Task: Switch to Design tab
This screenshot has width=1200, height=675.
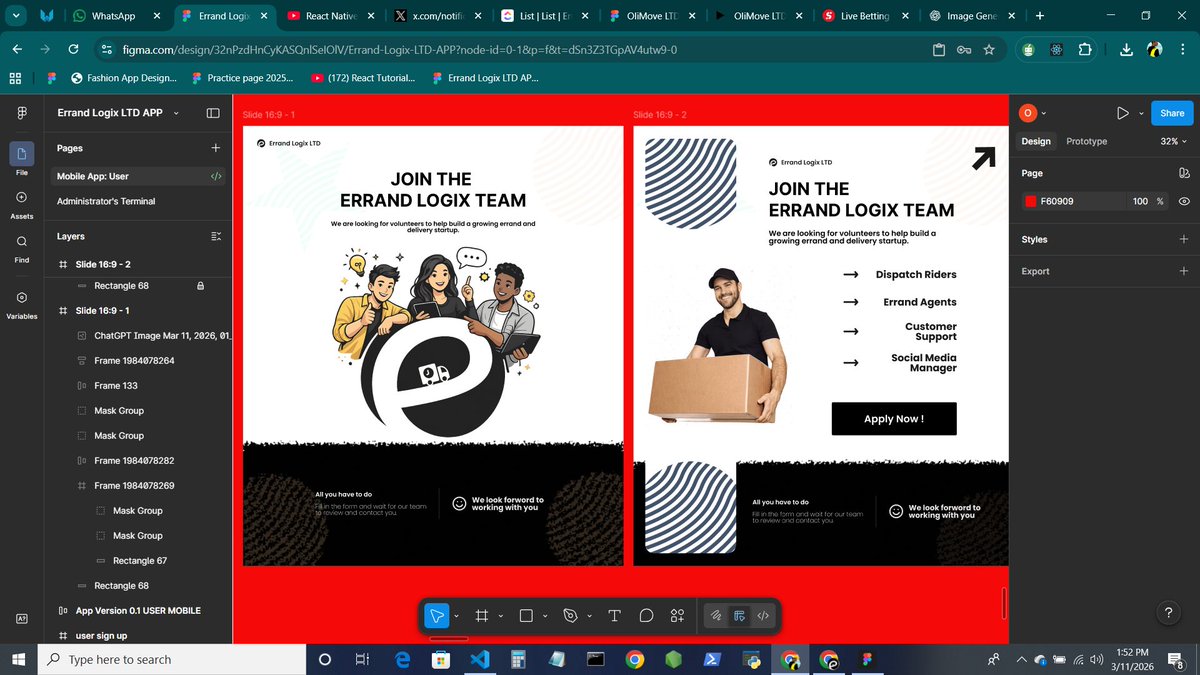Action: tap(1036, 142)
